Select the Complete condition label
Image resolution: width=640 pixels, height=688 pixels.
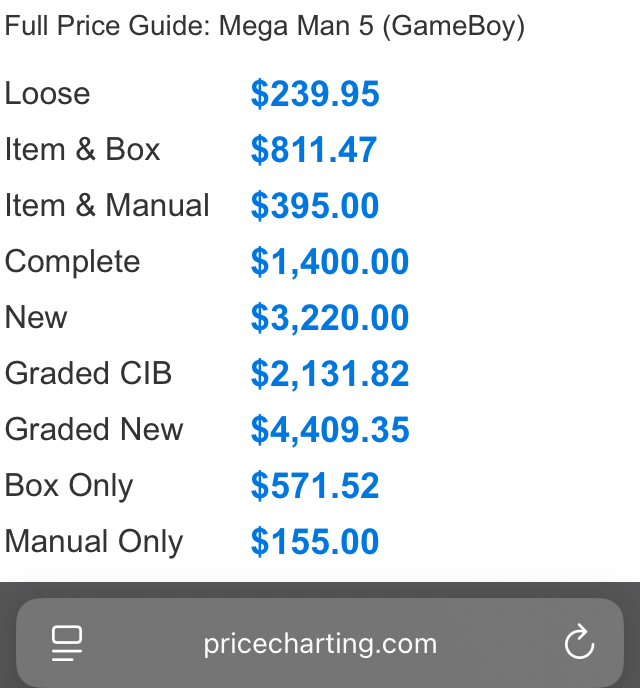pyautogui.click(x=73, y=262)
